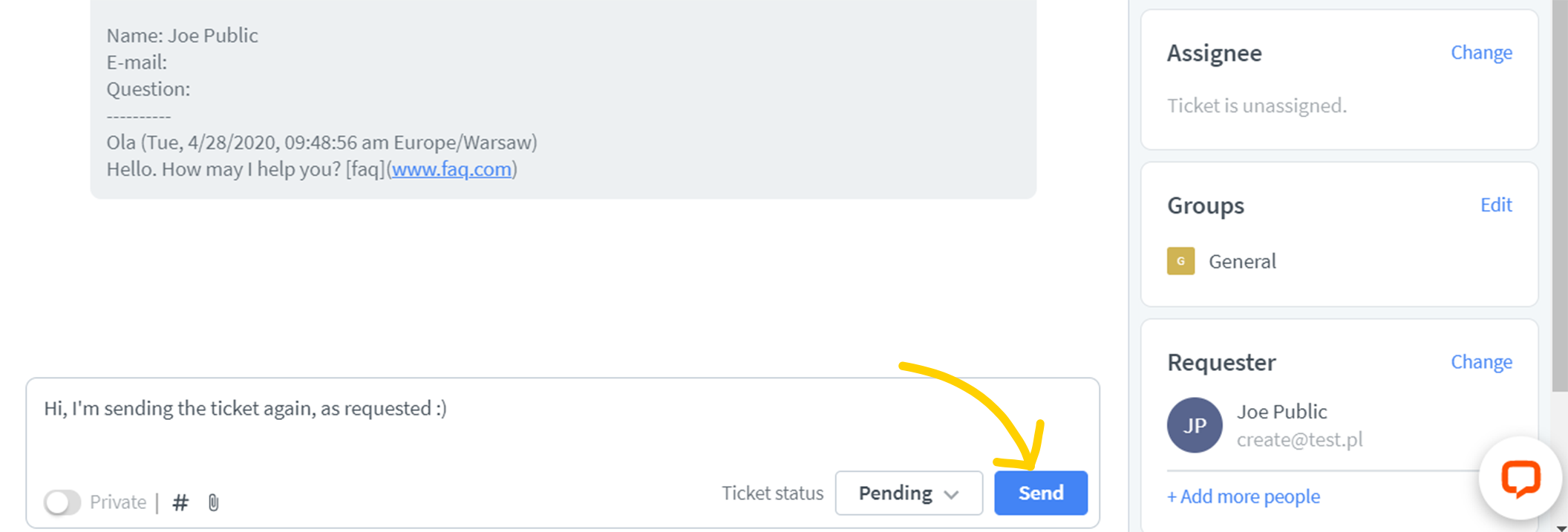Click the General group label
The image size is (1568, 532).
pyautogui.click(x=1241, y=261)
